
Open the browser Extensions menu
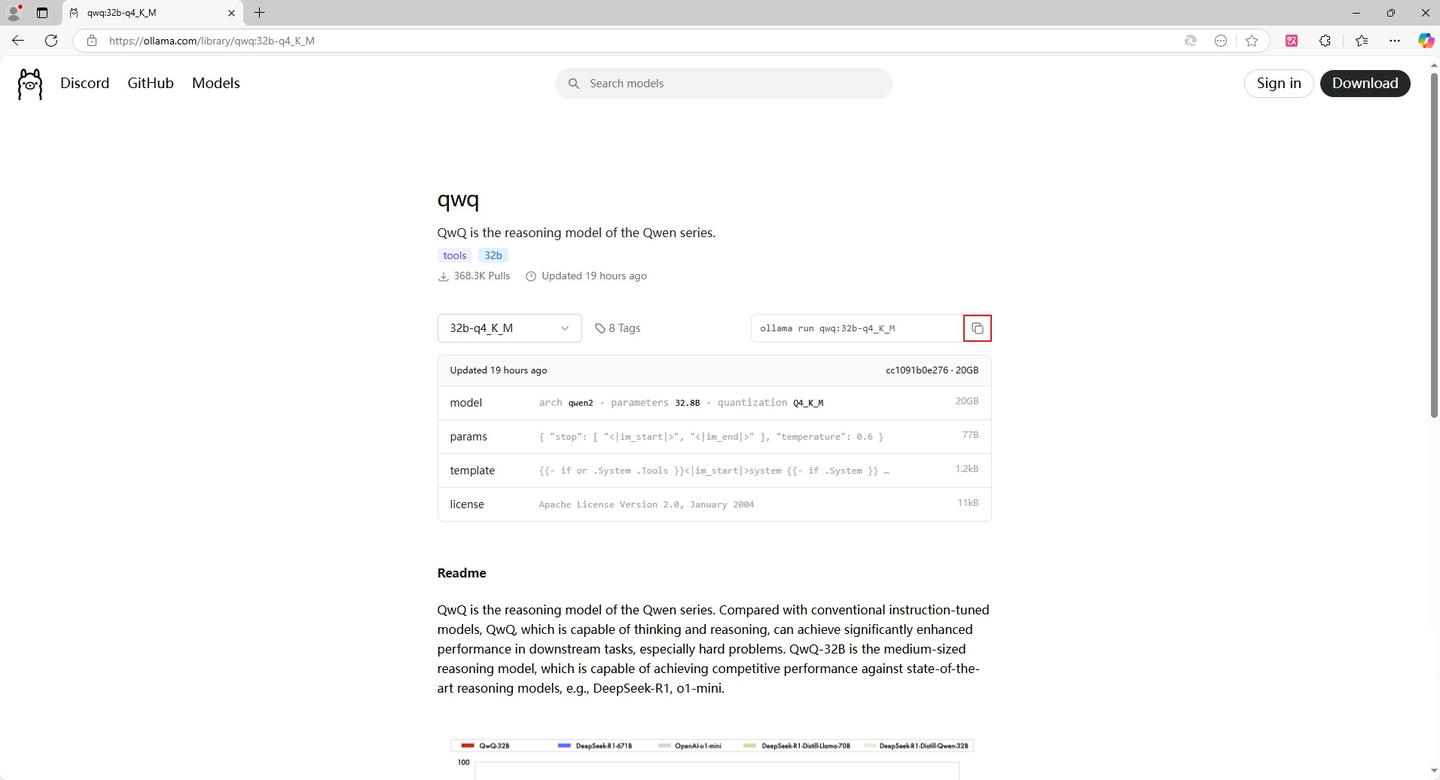click(1325, 41)
